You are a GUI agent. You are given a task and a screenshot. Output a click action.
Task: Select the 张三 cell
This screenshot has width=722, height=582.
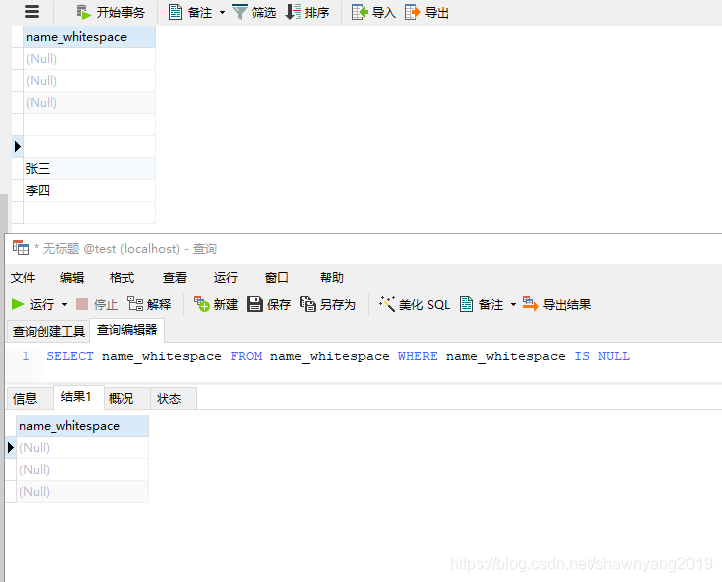(89, 169)
